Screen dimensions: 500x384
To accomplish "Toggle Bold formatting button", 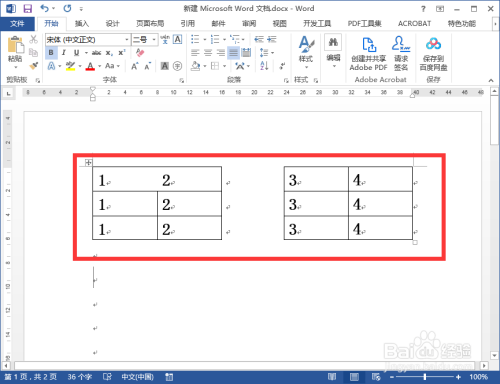I will (51, 53).
